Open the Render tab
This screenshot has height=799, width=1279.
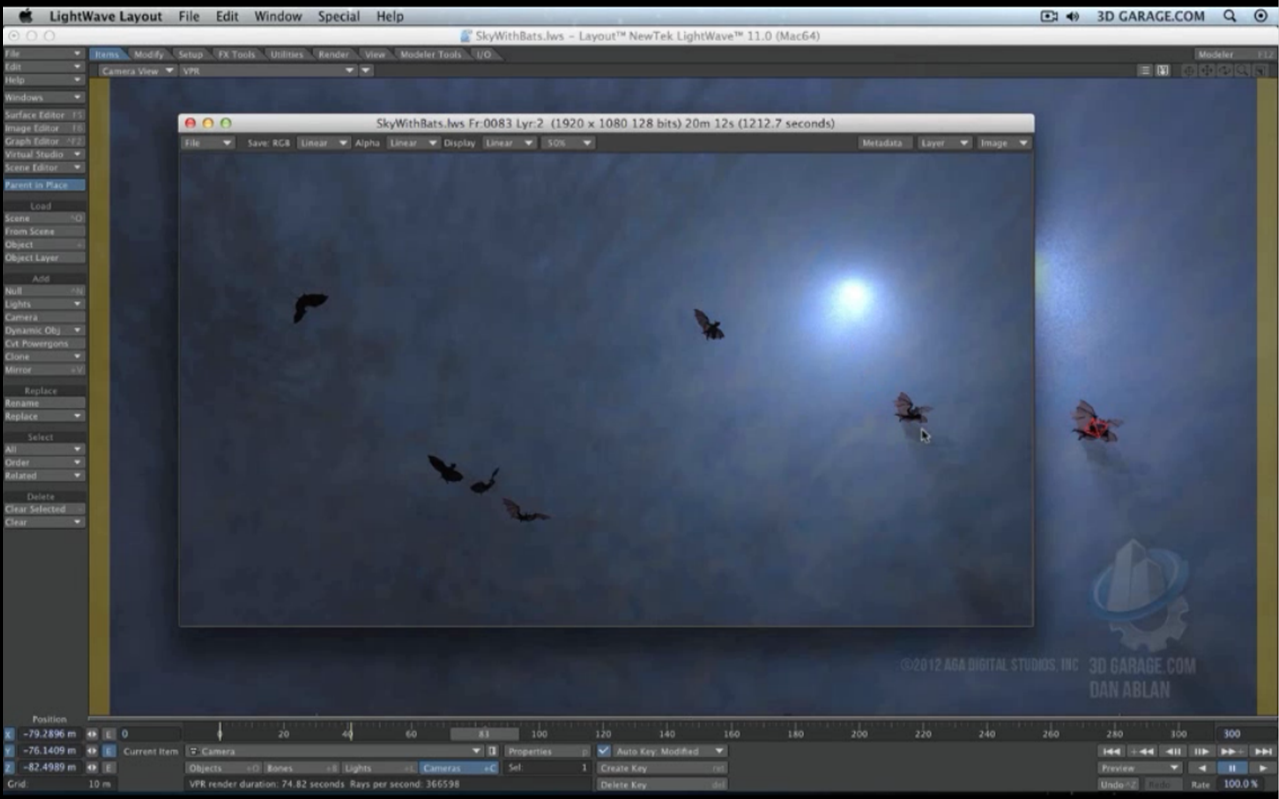pos(333,54)
